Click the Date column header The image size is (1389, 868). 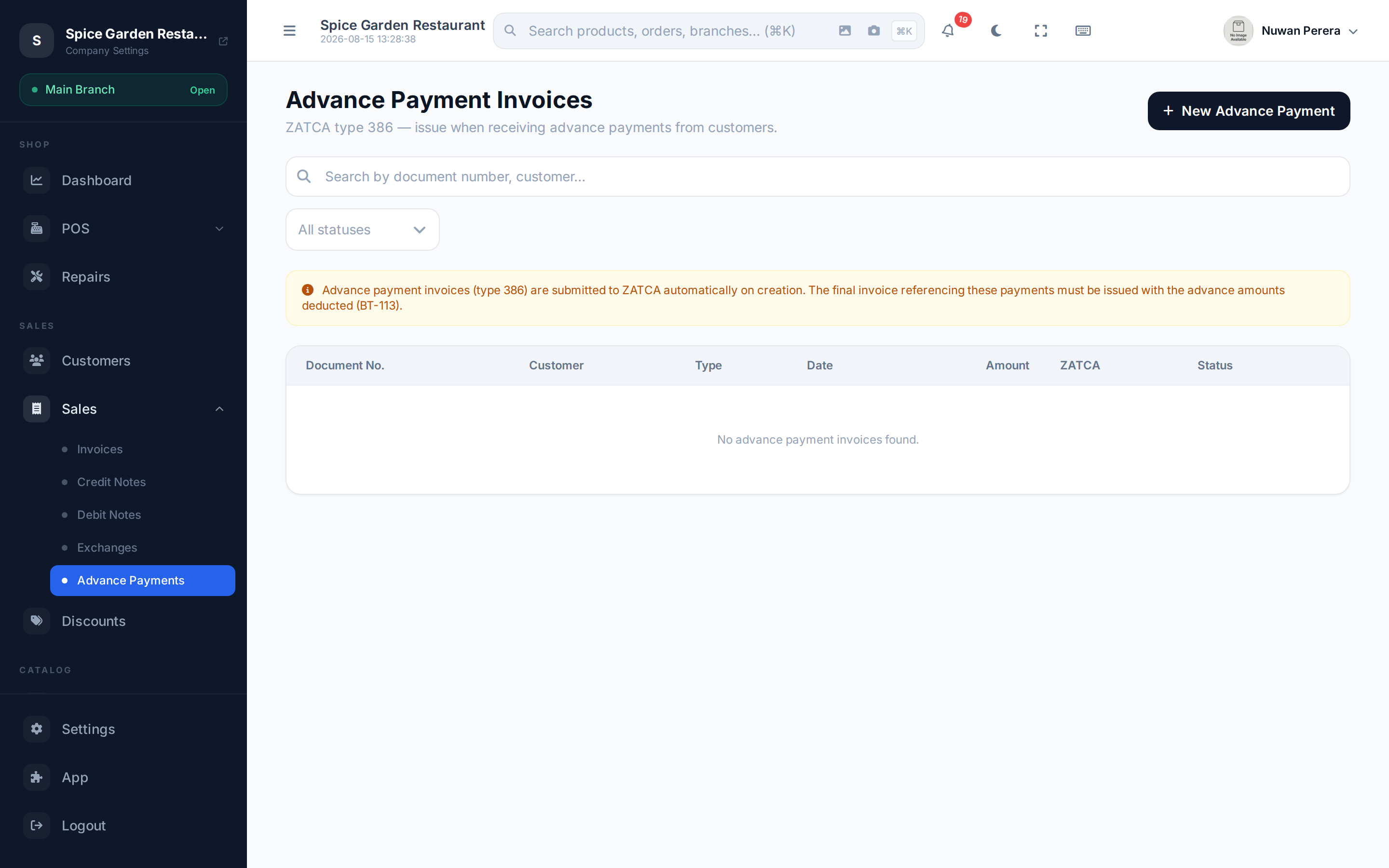[819, 365]
